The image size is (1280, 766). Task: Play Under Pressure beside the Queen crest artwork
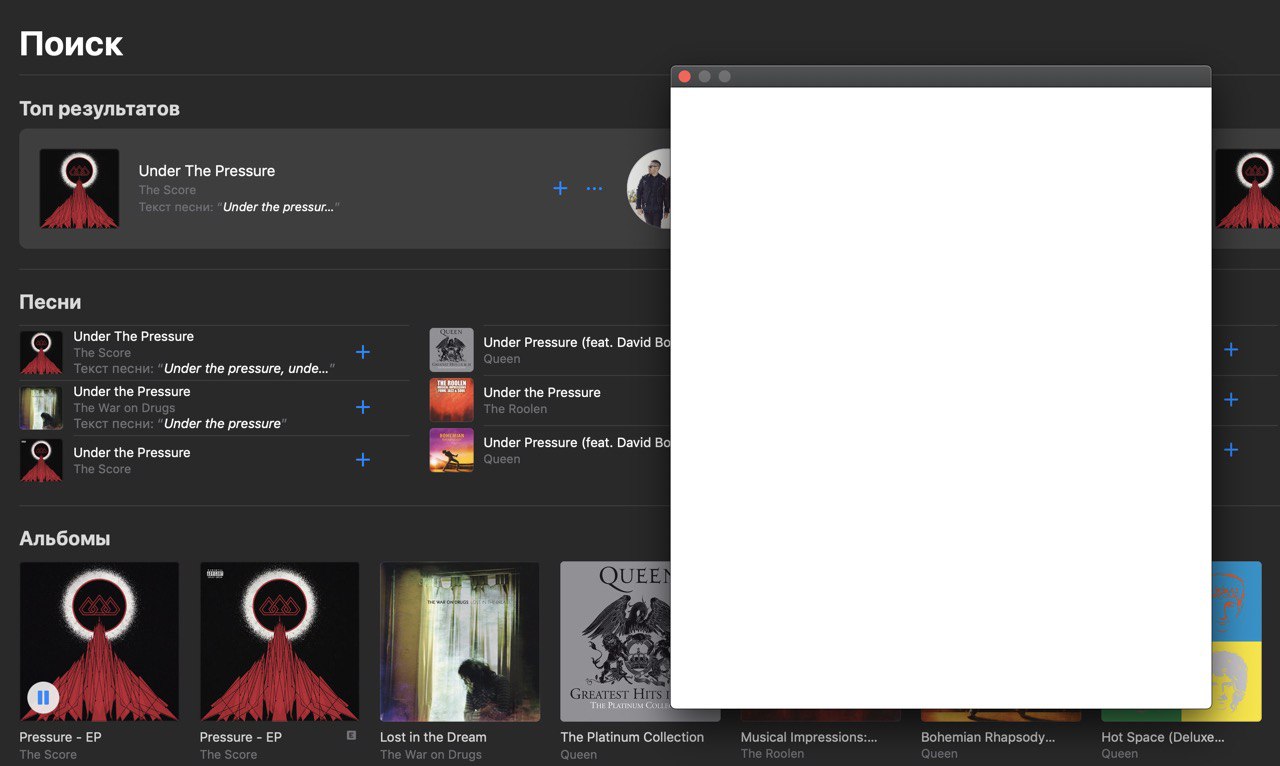click(x=576, y=342)
